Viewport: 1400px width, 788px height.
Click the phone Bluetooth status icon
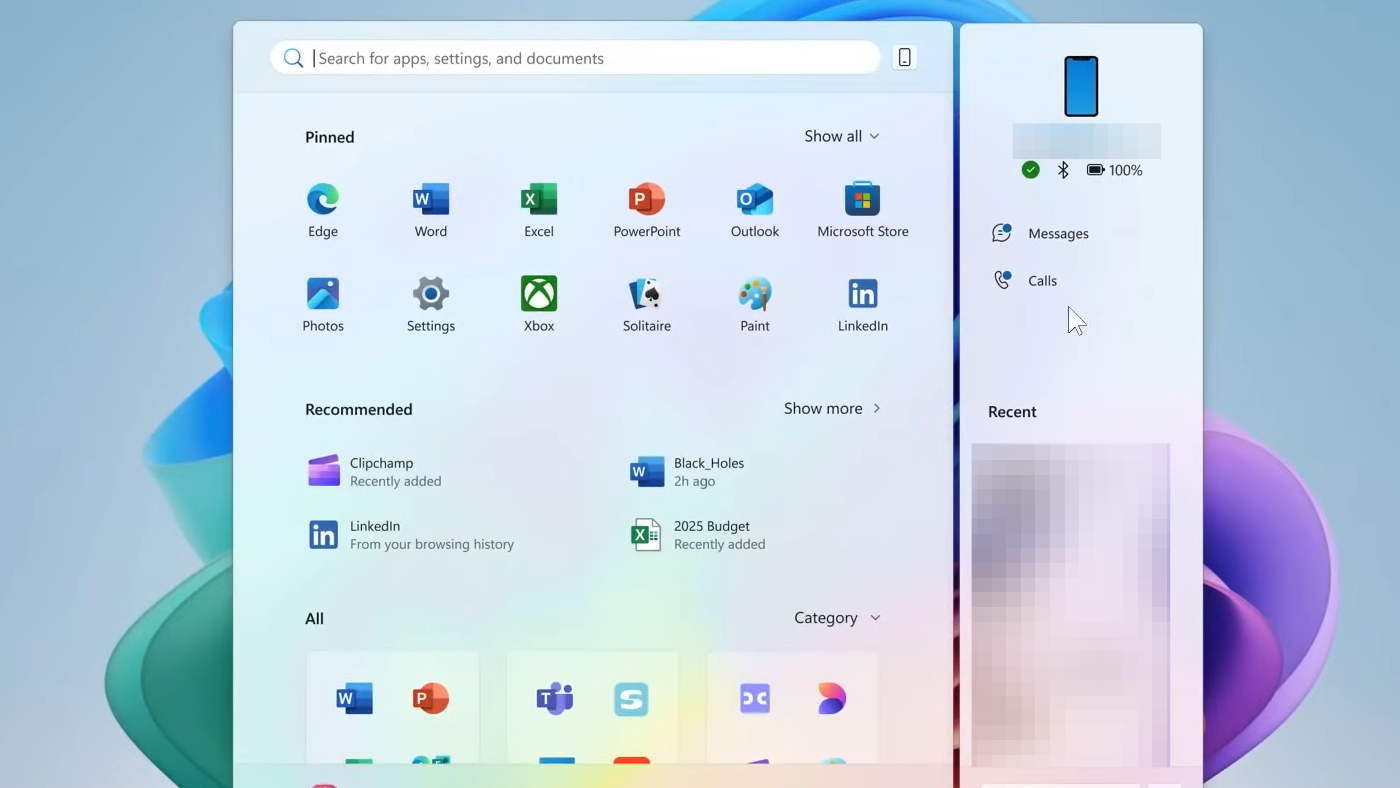1063,170
